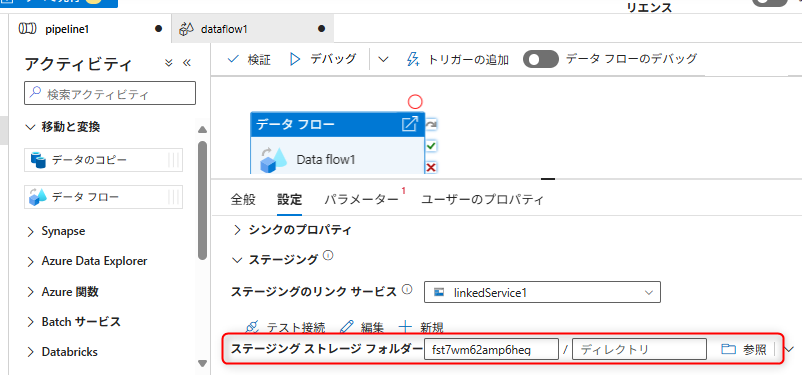Click the データ フロー activity icon in list
The width and height of the screenshot is (802, 375).
(x=38, y=196)
